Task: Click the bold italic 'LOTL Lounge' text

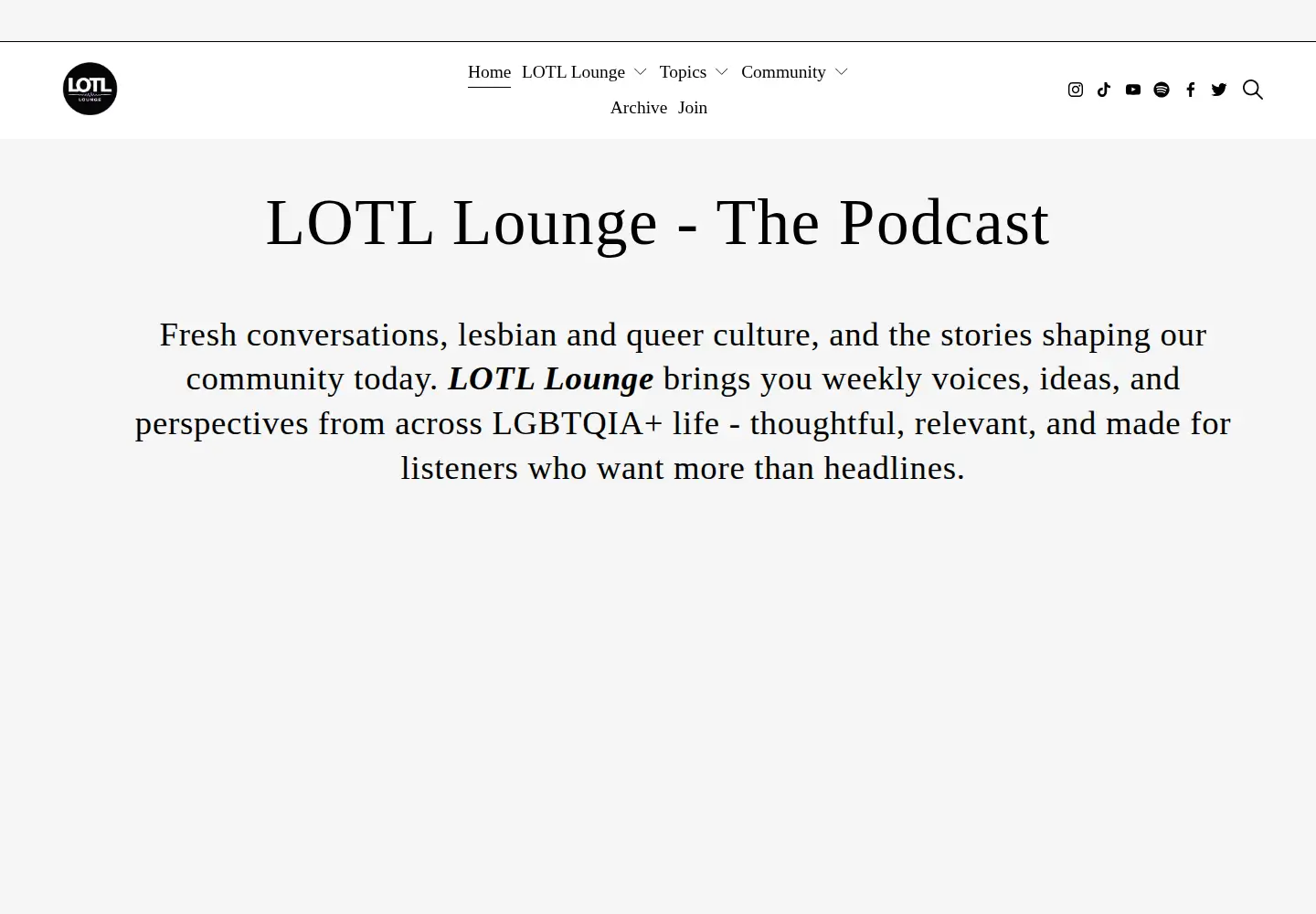Action: [551, 378]
